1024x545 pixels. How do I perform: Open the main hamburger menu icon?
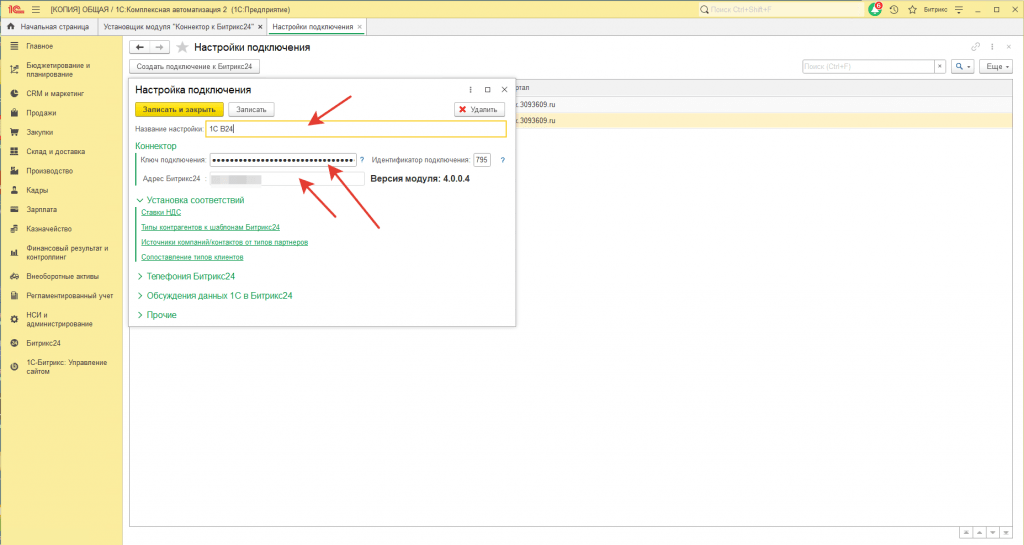(36, 9)
